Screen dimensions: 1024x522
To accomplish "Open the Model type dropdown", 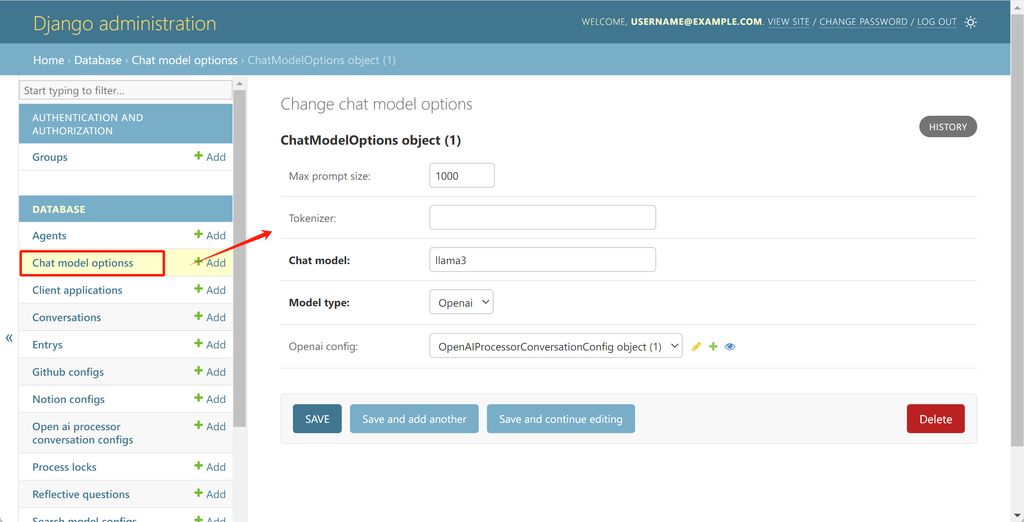I will tap(461, 302).
